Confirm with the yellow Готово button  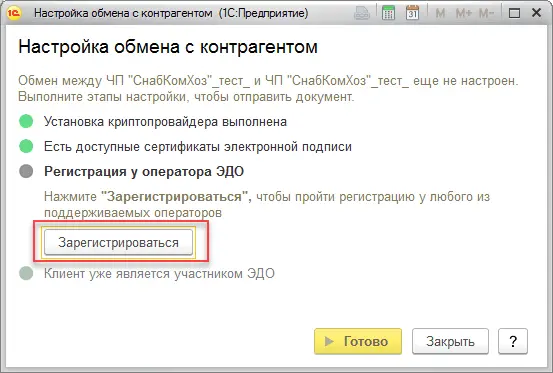click(358, 341)
